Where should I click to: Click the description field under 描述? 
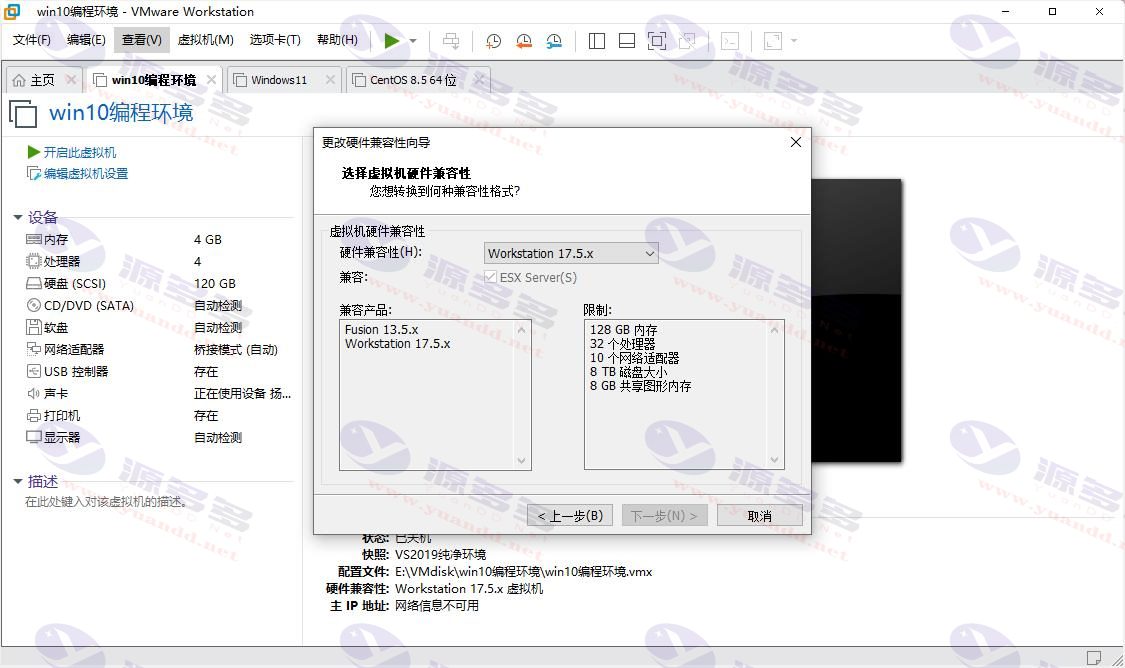click(108, 502)
